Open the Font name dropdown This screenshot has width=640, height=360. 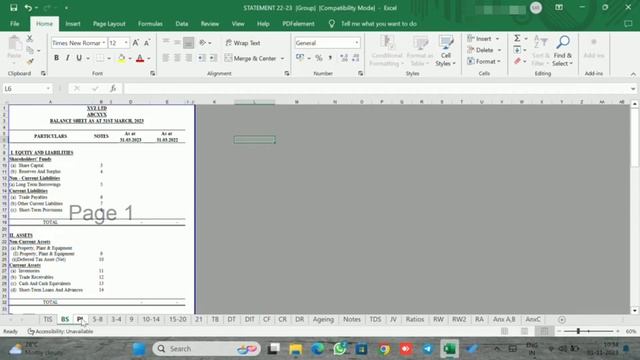(x=104, y=43)
